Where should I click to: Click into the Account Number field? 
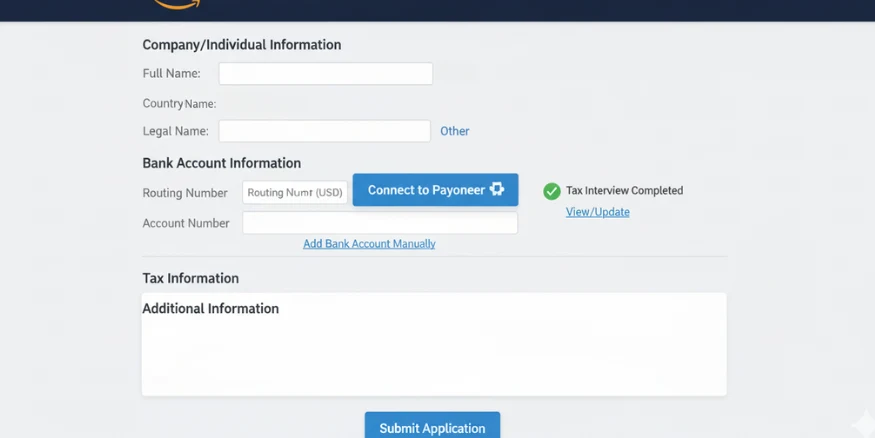[380, 223]
